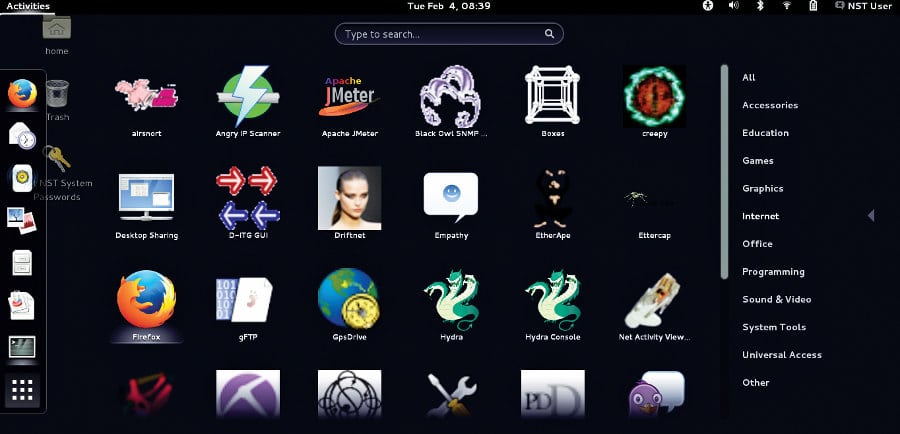Click the purple bird chat app icon
Screen dimensions: 900x434
(x=656, y=393)
